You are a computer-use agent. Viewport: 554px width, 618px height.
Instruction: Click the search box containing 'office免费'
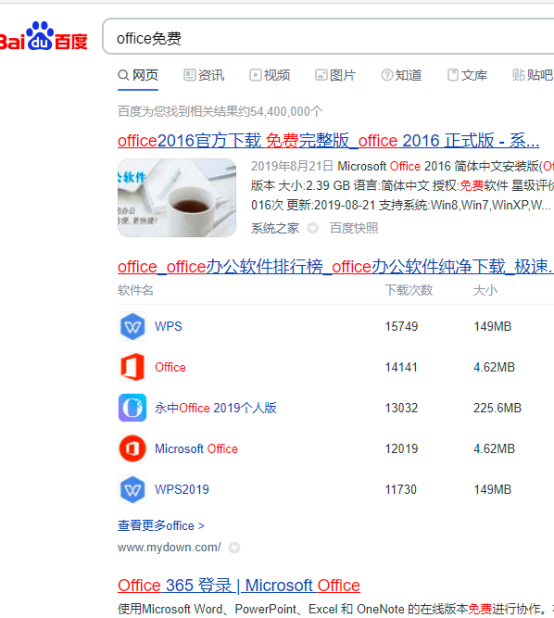click(x=328, y=36)
